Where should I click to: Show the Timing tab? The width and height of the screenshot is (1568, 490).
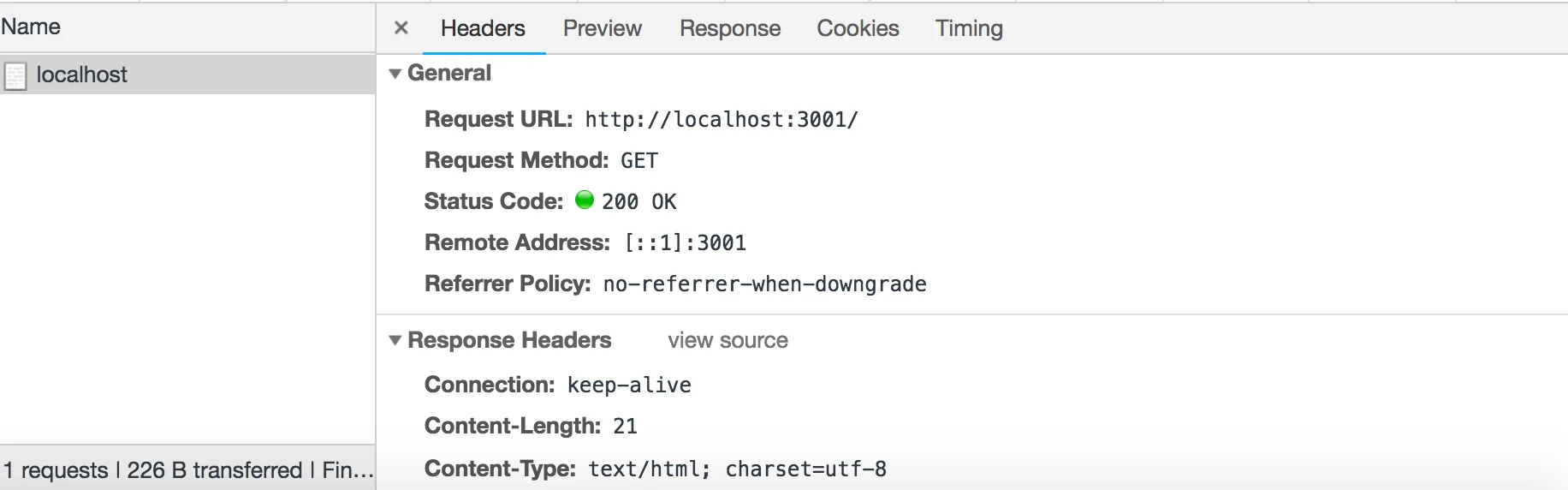pyautogui.click(x=968, y=28)
